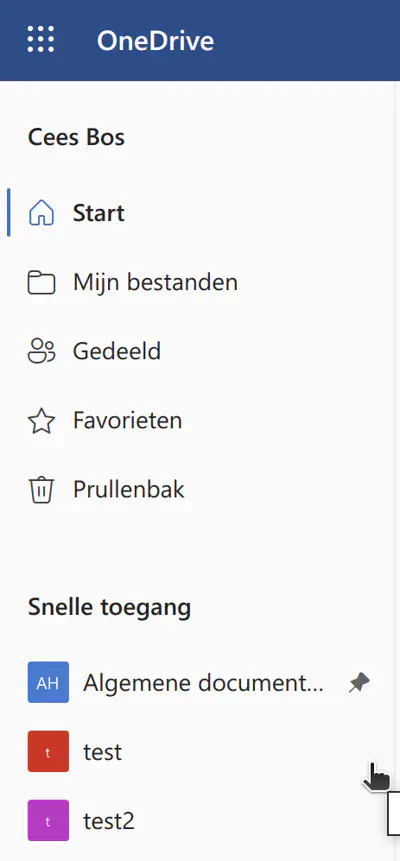
Task: Click the OneDrive title in header
Action: click(x=155, y=41)
